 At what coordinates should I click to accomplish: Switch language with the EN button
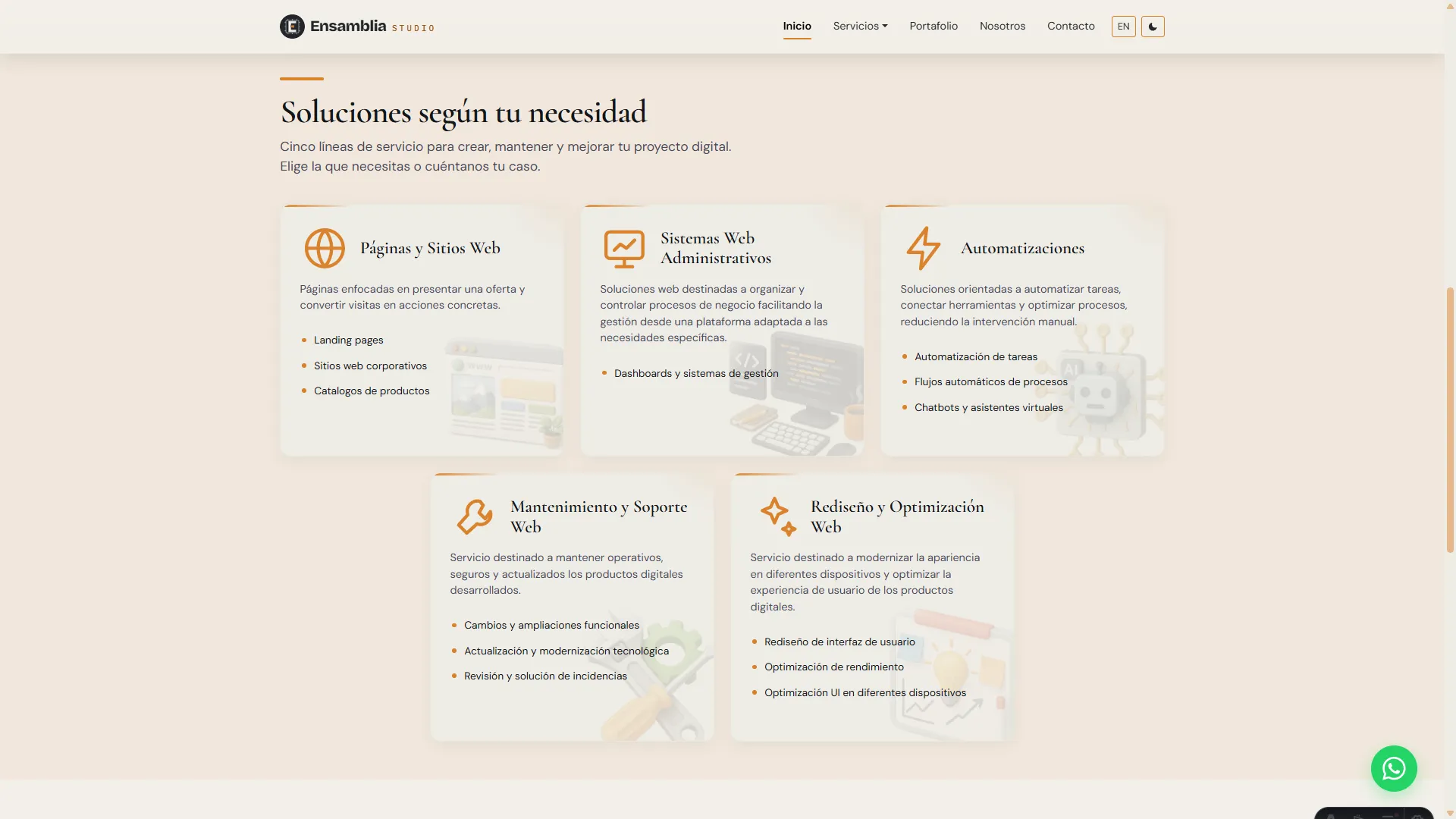point(1123,27)
